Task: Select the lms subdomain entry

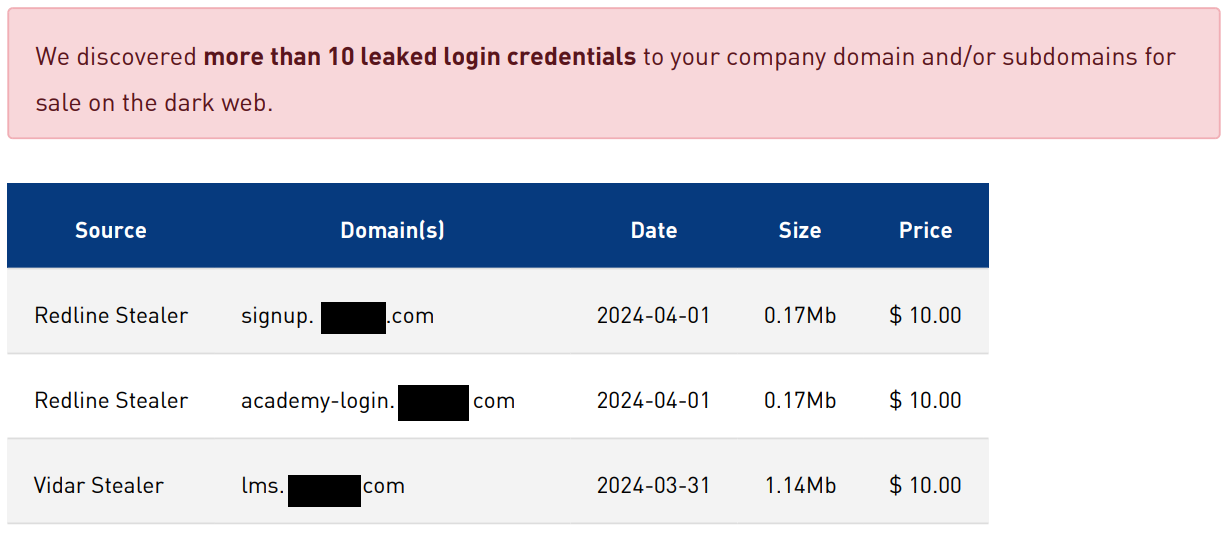Action: coord(323,486)
